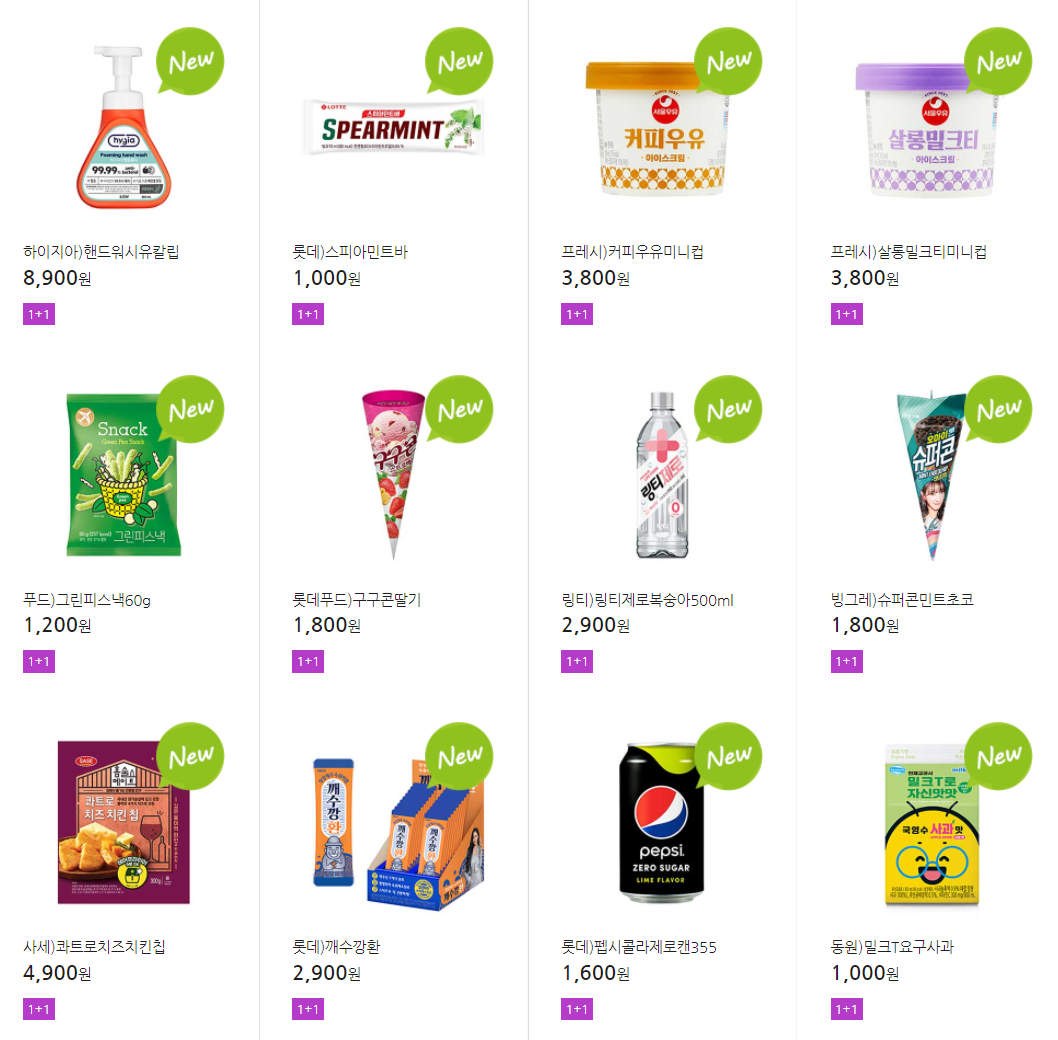Select the Pepsi Zero Sugar lime can
The width and height of the screenshot is (1058, 1040).
662,823
